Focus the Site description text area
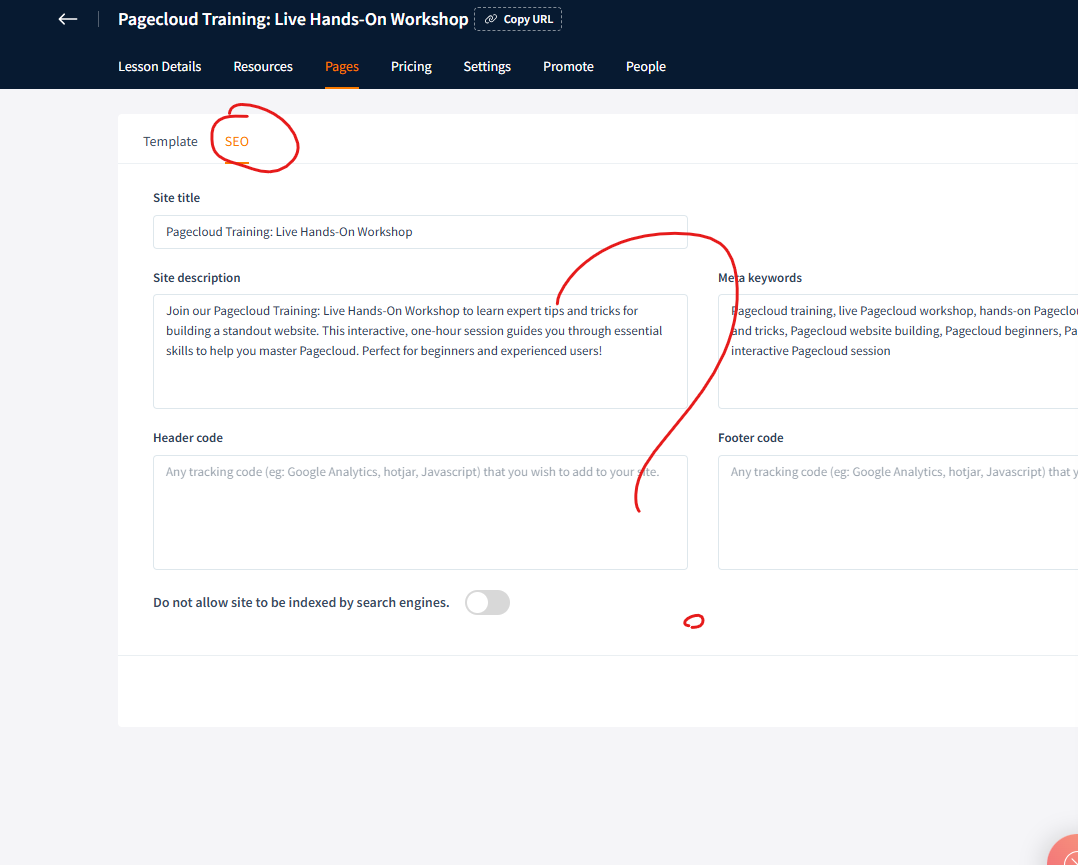The width and height of the screenshot is (1078, 865). [420, 351]
